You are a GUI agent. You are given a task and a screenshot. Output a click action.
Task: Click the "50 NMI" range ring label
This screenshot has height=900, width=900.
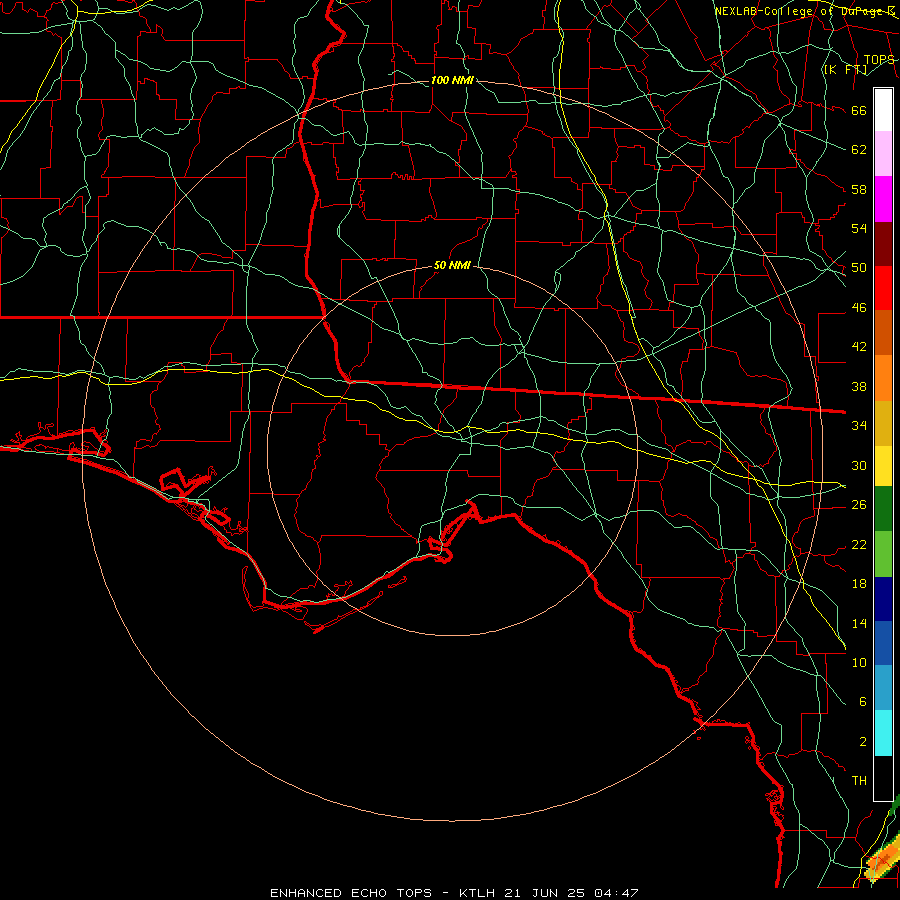point(452,265)
